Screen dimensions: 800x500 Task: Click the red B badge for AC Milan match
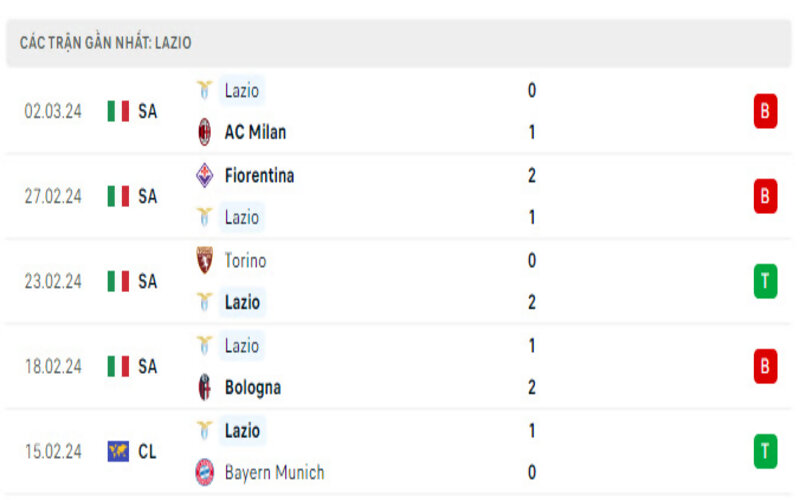coord(765,111)
